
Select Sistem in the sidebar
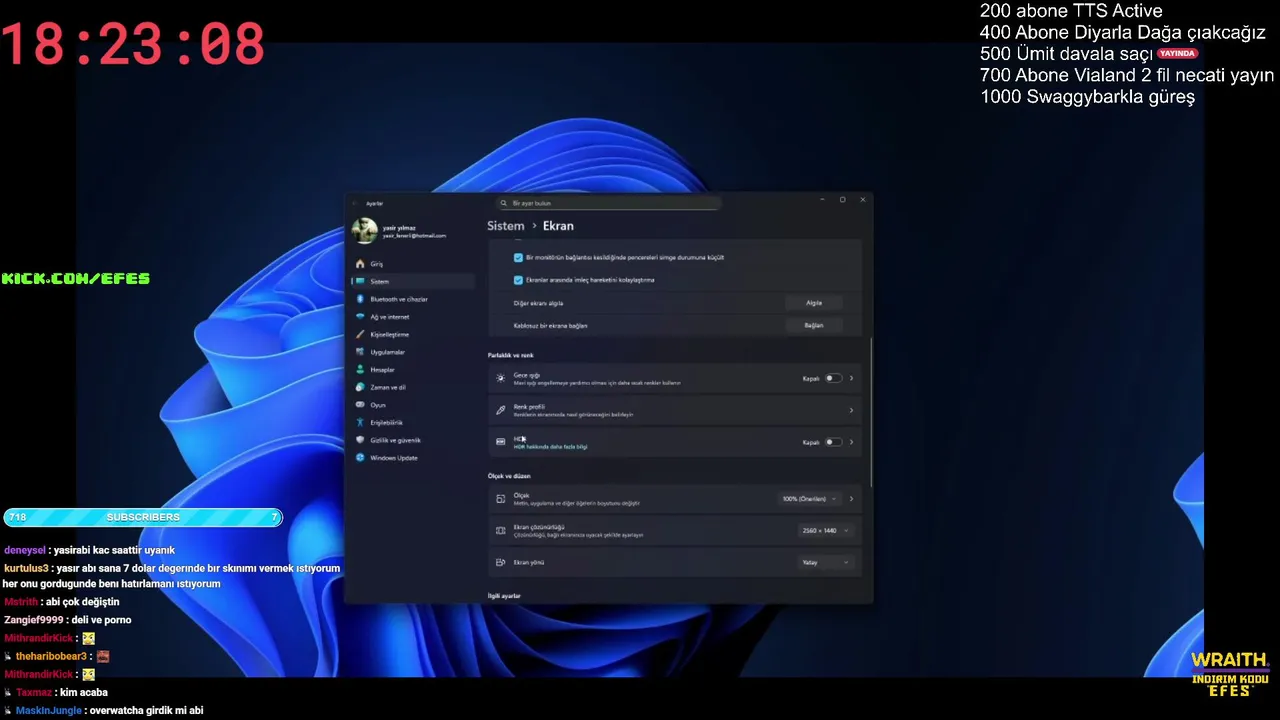(x=412, y=282)
